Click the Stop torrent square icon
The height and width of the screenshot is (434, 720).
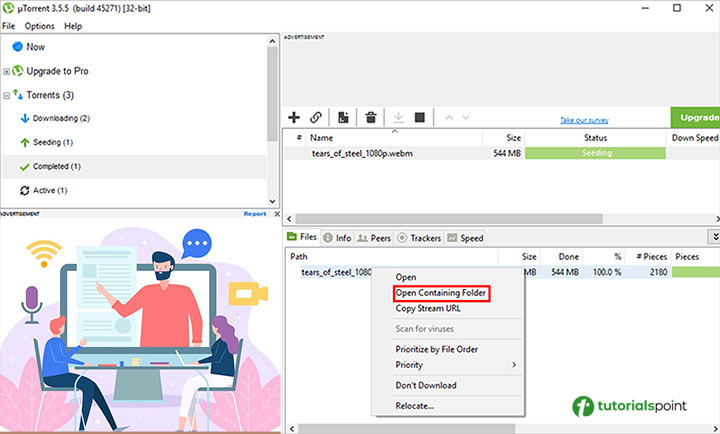(420, 118)
